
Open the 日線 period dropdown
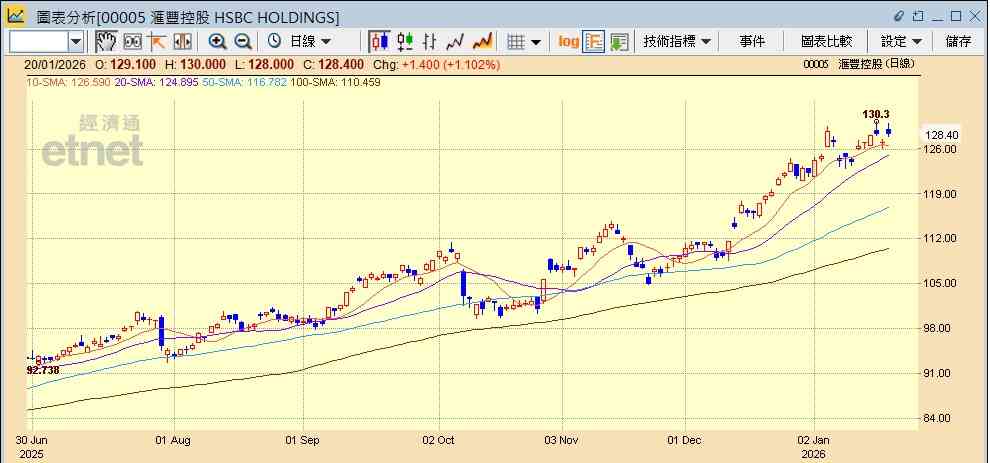[310, 42]
